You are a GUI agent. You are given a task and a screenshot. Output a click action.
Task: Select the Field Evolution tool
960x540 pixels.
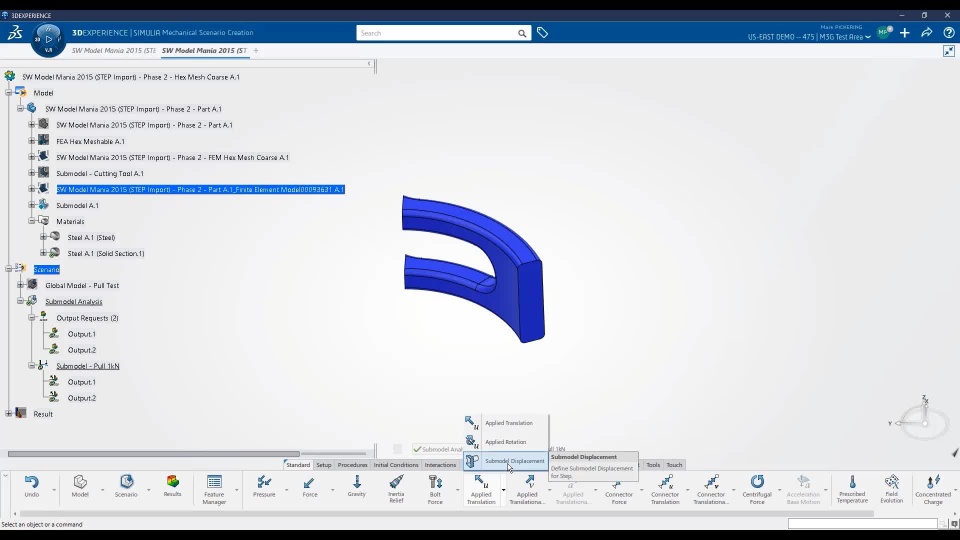click(891, 489)
